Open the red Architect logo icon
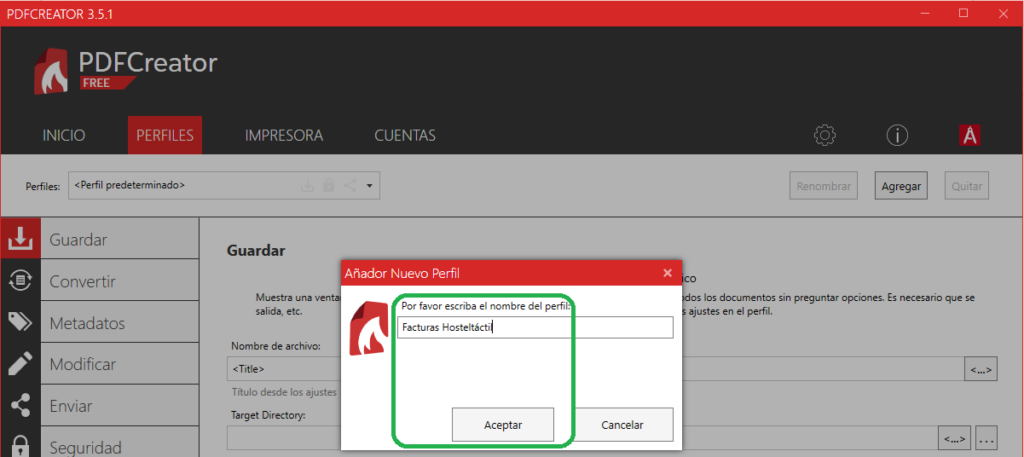The height and width of the screenshot is (457, 1024). click(x=968, y=135)
